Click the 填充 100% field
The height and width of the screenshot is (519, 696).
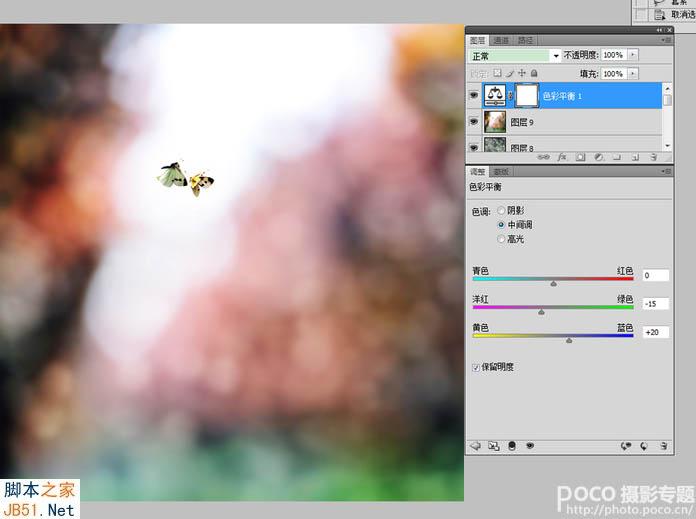pos(613,74)
